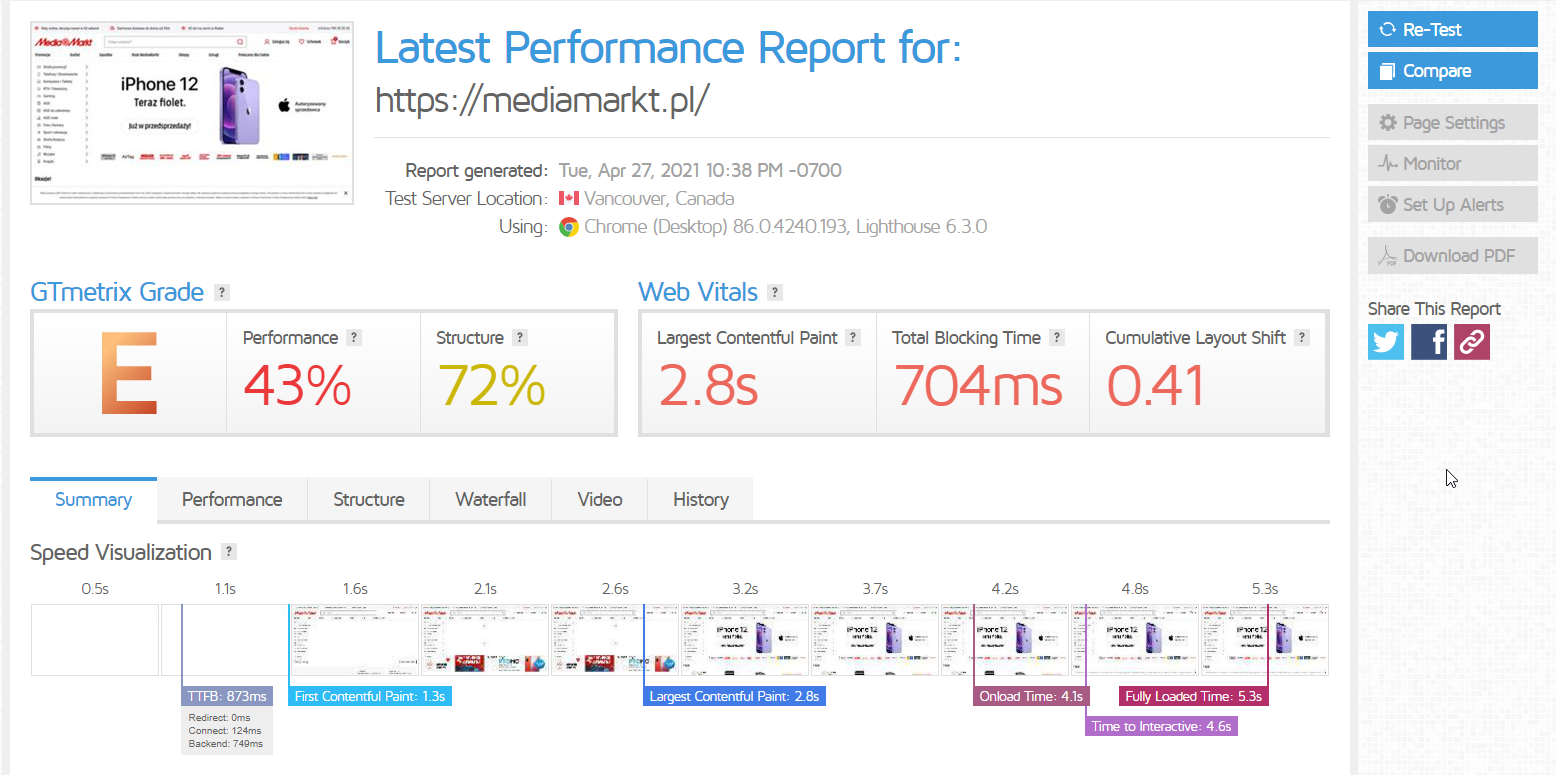Click help icon for Largest Contentful Paint

853,338
